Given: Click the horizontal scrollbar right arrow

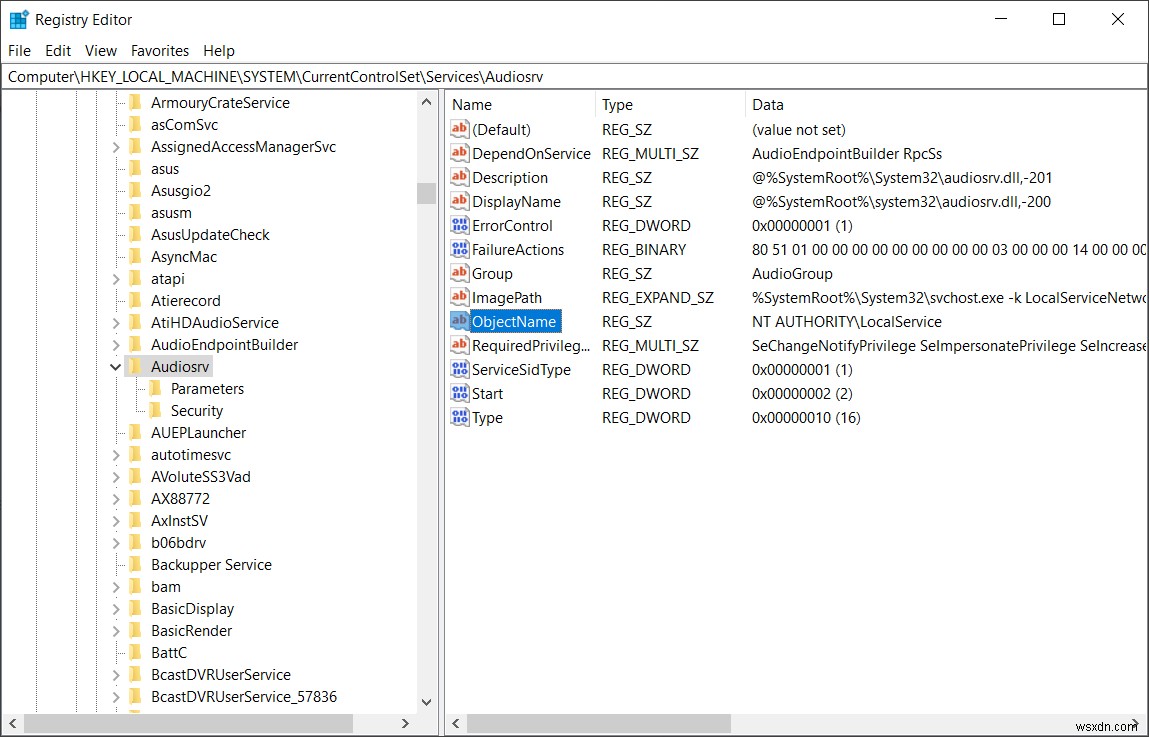Looking at the screenshot, I should 405,722.
